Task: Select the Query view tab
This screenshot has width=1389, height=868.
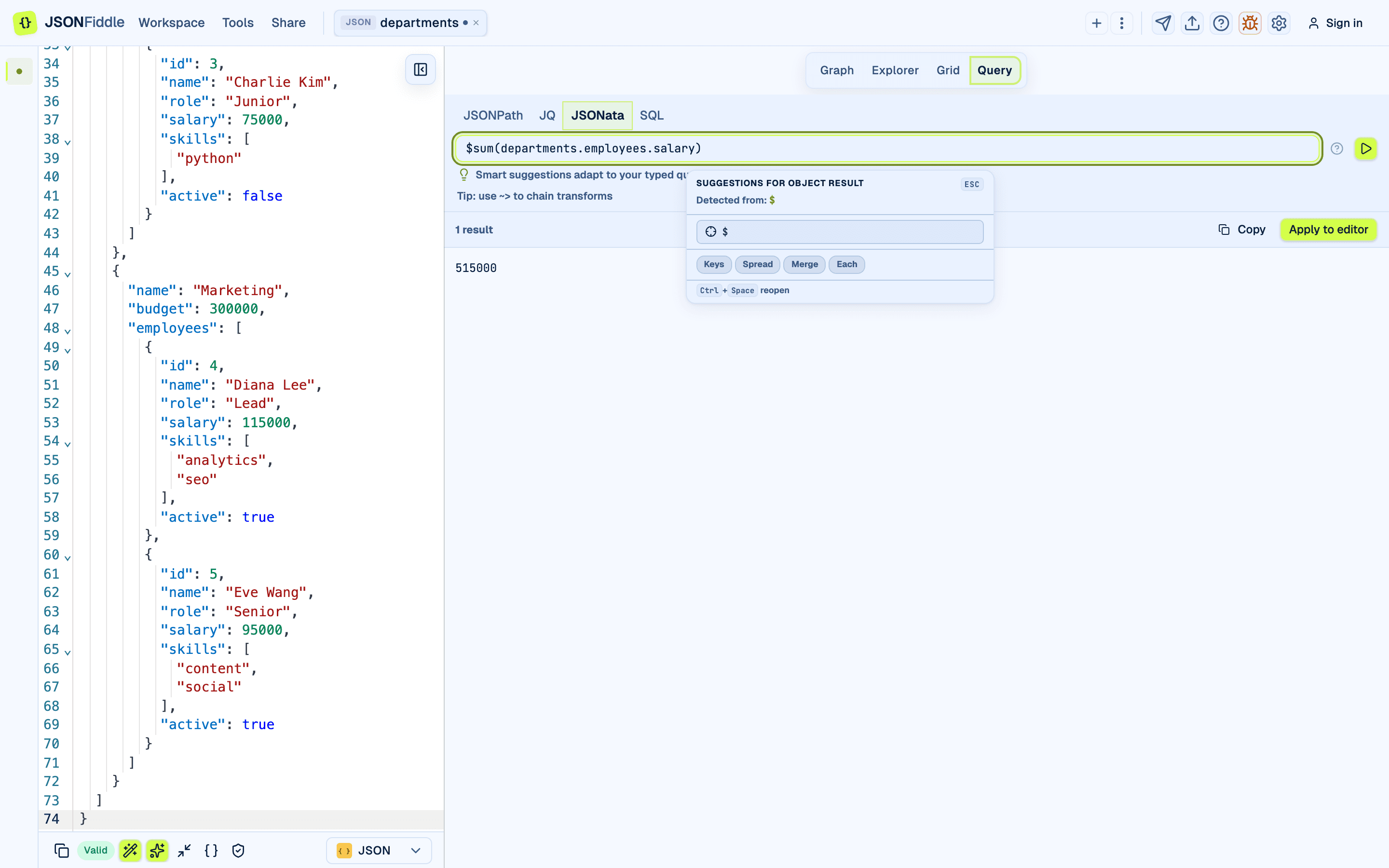Action: pyautogui.click(x=994, y=70)
